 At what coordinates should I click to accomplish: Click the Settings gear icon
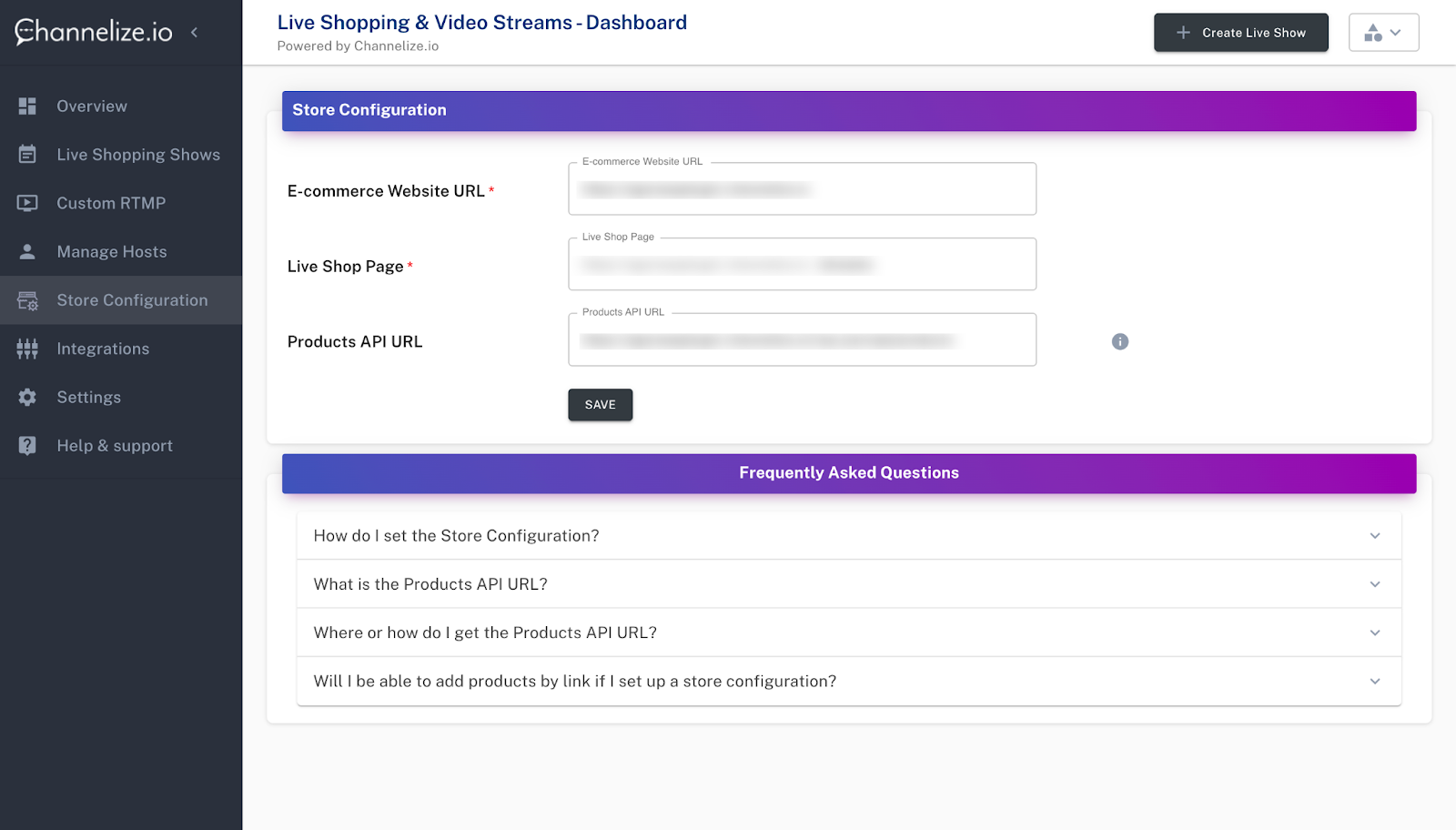point(27,398)
